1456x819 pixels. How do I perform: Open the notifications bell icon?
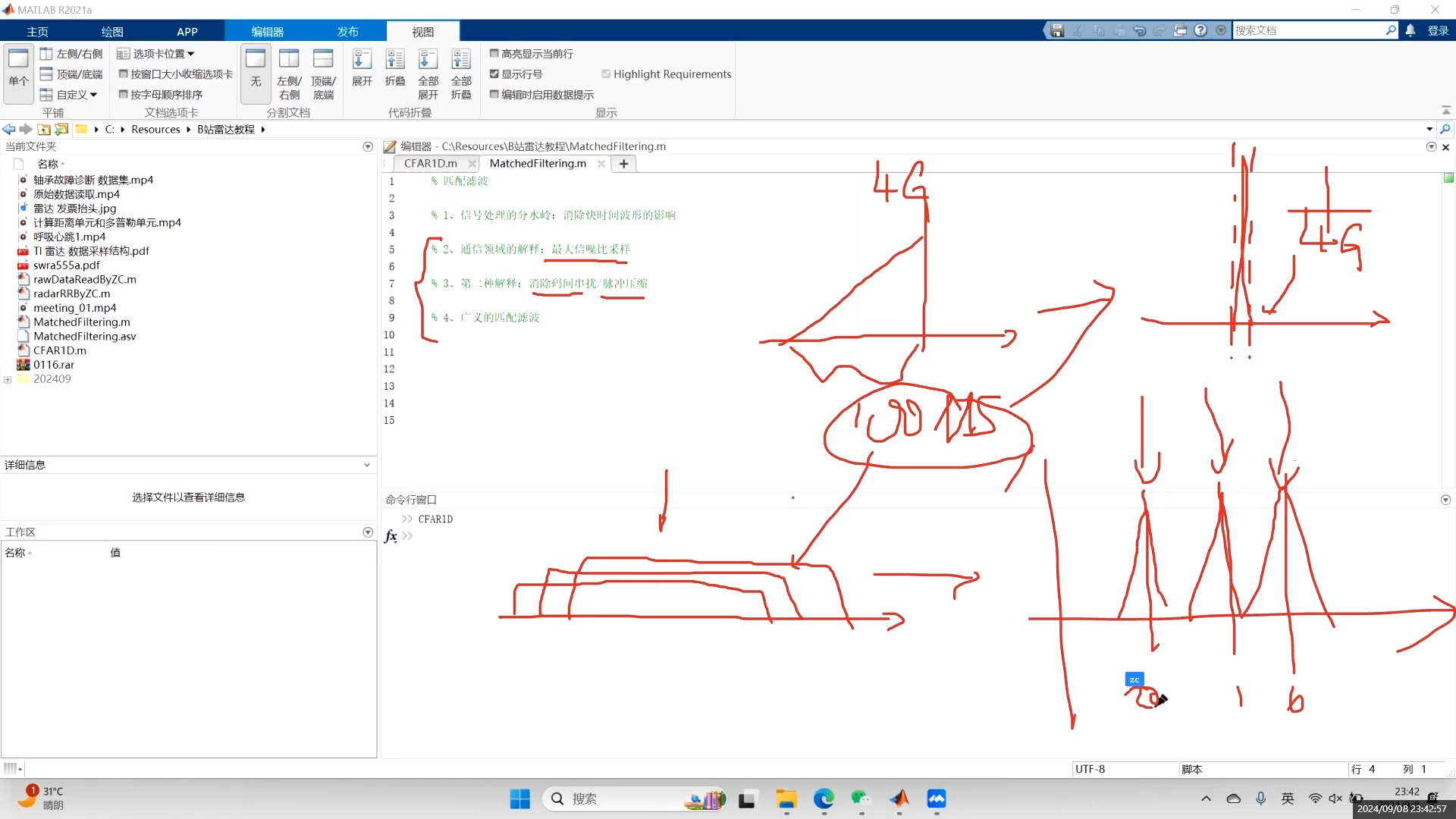click(1410, 30)
